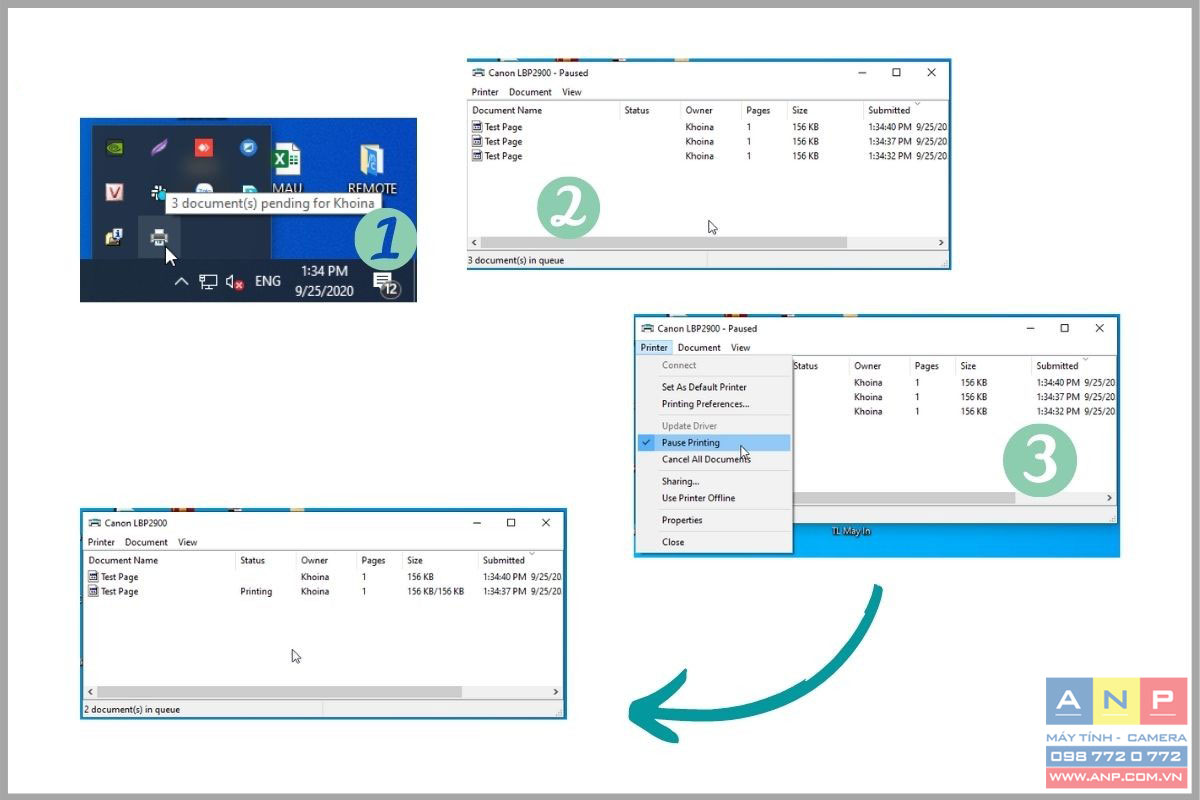
Task: Open Printer menu in menu-less Paused window
Action: tap(485, 92)
